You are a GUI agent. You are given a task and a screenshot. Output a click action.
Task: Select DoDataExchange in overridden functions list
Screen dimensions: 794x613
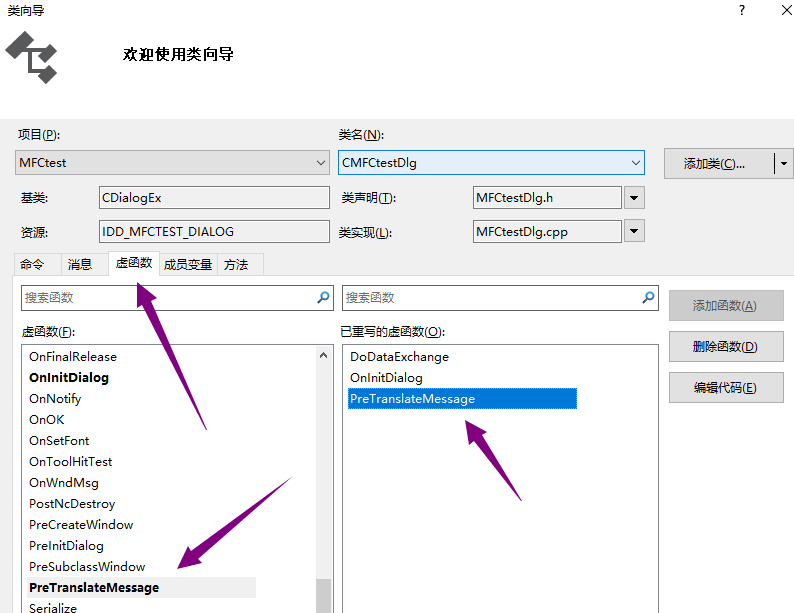(400, 357)
